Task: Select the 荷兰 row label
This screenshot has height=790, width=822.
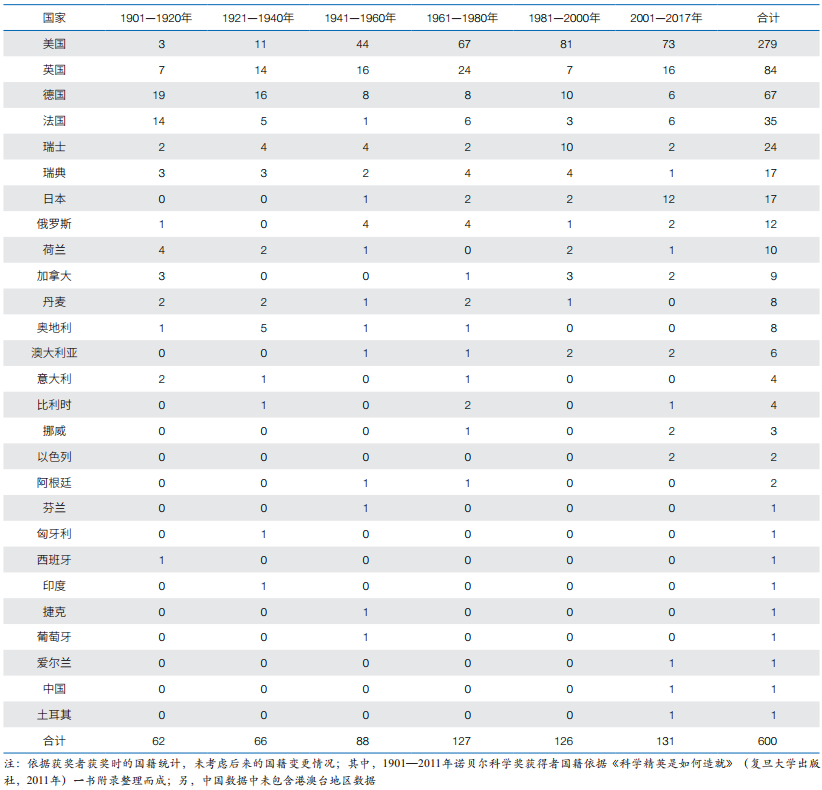Action: [54, 250]
